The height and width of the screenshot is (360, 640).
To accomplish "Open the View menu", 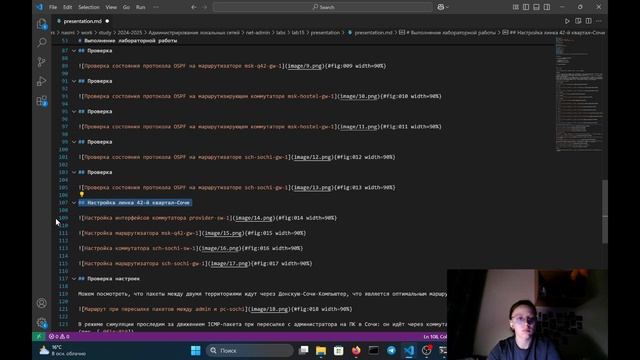I will [111, 7].
